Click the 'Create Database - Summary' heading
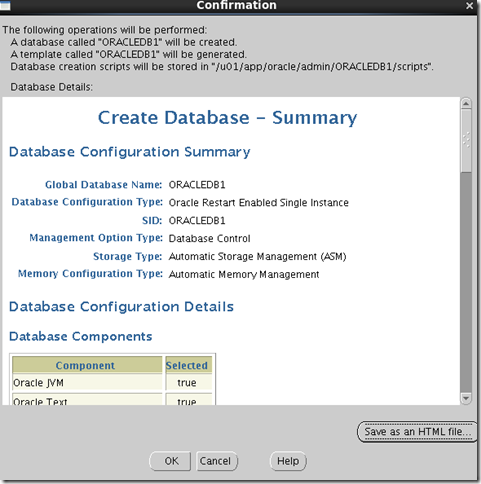The height and width of the screenshot is (484, 481). [227, 118]
